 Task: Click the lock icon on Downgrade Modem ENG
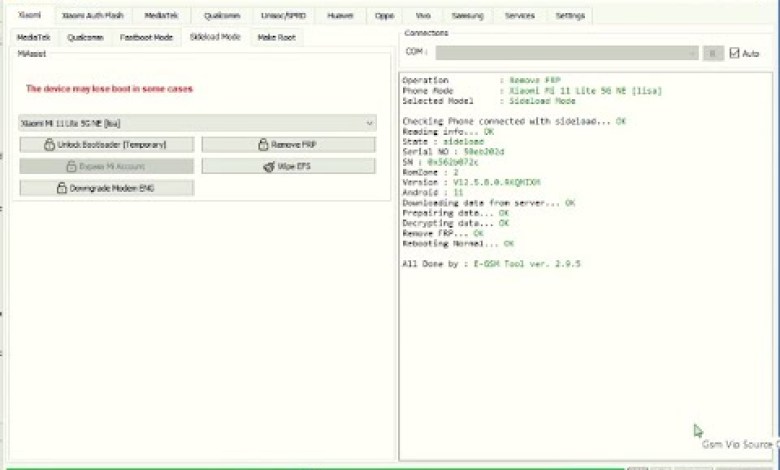[x=61, y=188]
